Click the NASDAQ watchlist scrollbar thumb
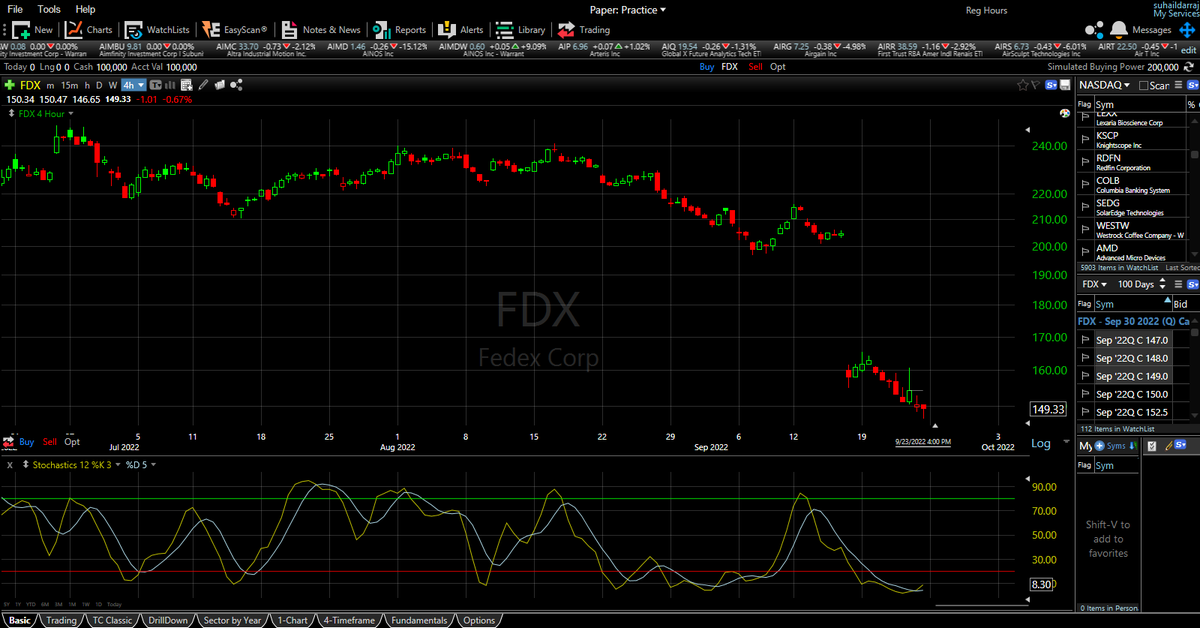1200x628 pixels. (x=1194, y=155)
